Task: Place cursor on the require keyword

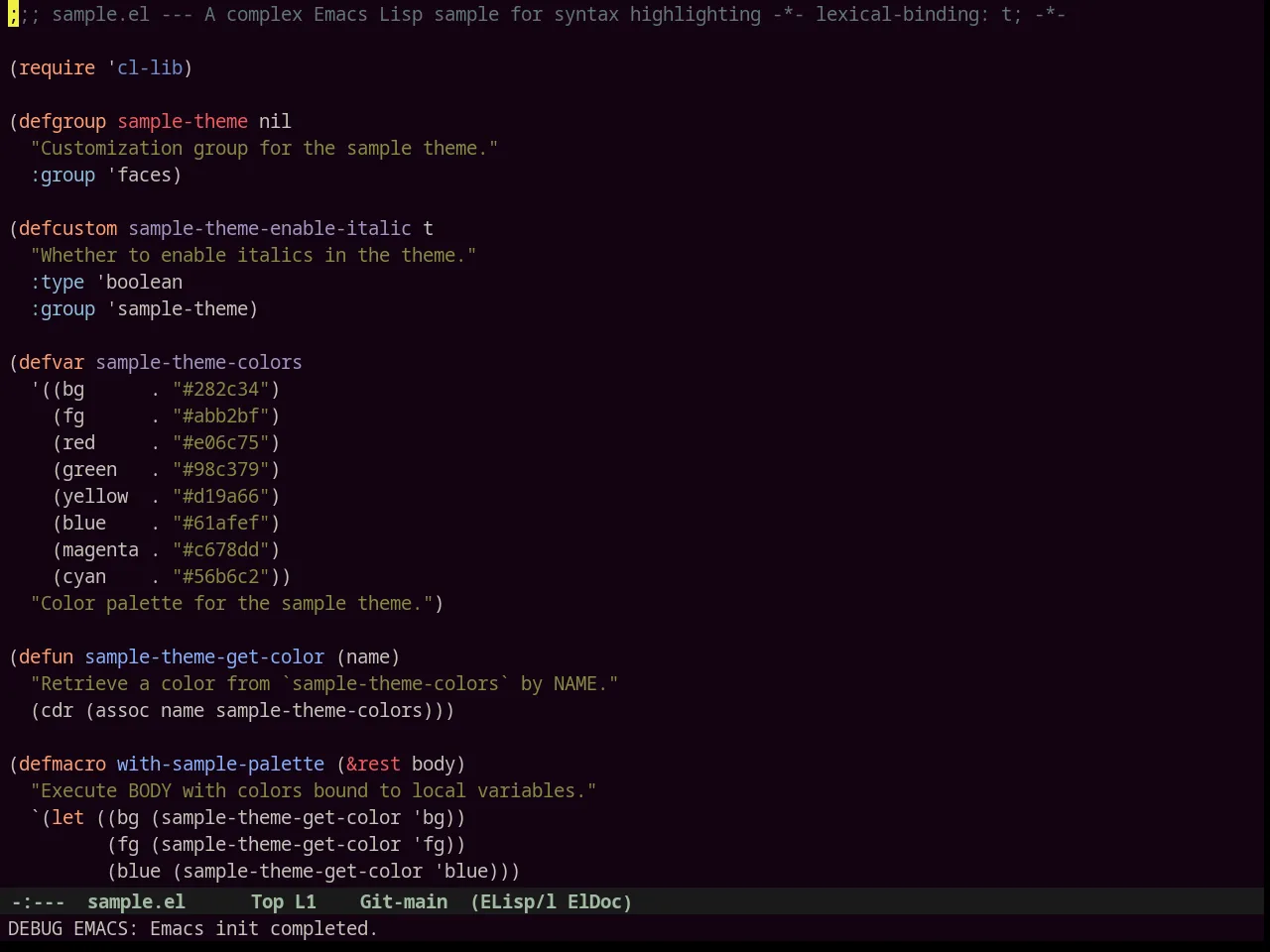Action: (58, 67)
